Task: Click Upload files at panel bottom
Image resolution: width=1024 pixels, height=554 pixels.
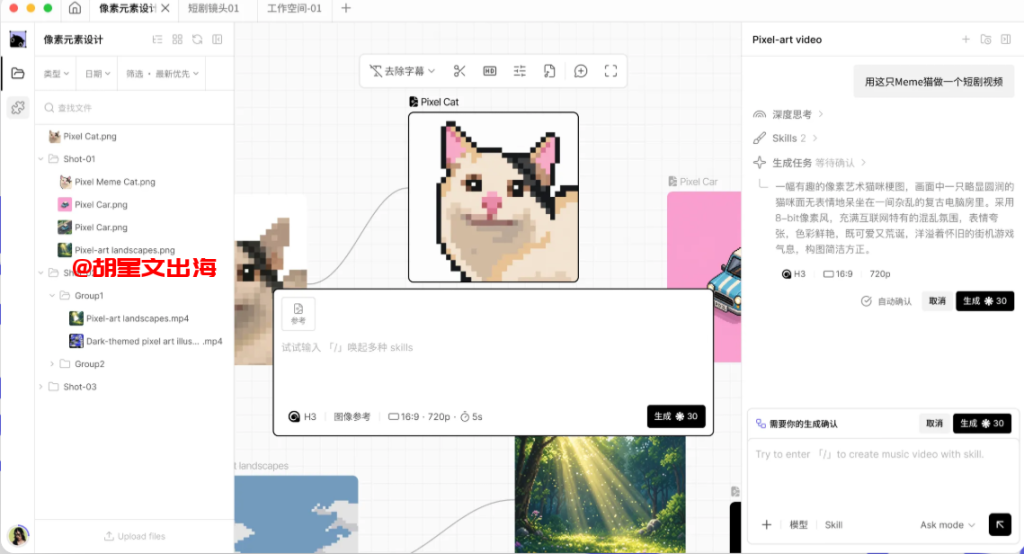Action: [135, 536]
